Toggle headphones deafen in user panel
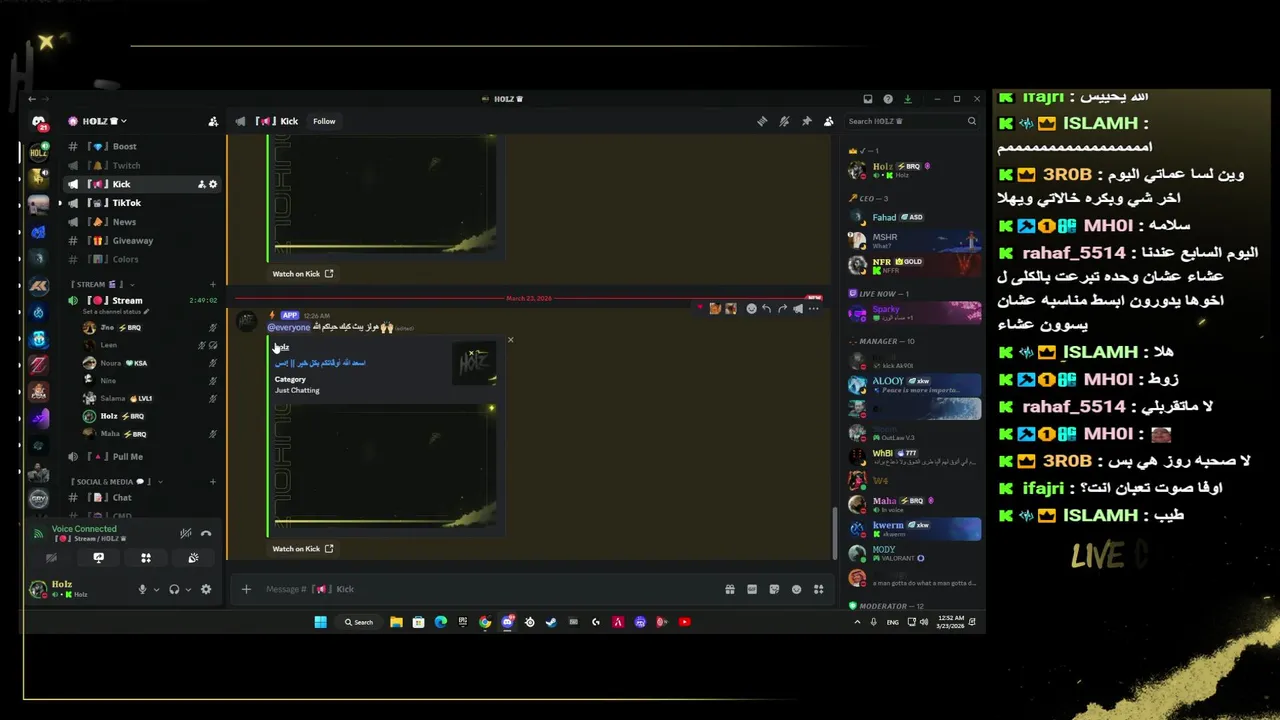The image size is (1280, 720). click(x=174, y=589)
